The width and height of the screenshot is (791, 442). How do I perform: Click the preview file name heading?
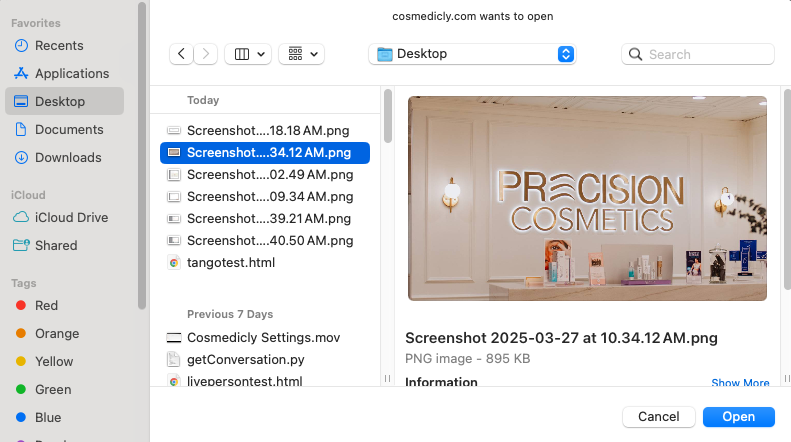tap(561, 338)
